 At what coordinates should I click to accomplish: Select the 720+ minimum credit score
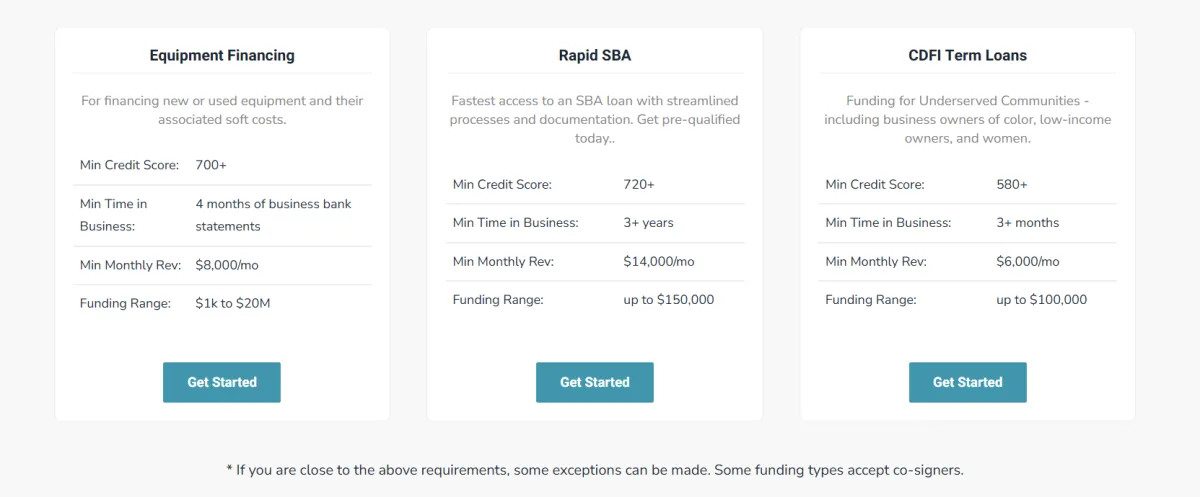coord(639,184)
